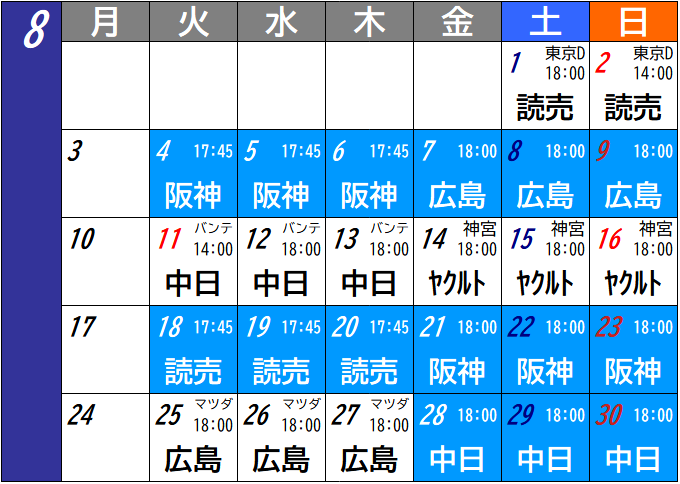Open August 28 Friday 中日 game
680x484 pixels.
click(457, 438)
